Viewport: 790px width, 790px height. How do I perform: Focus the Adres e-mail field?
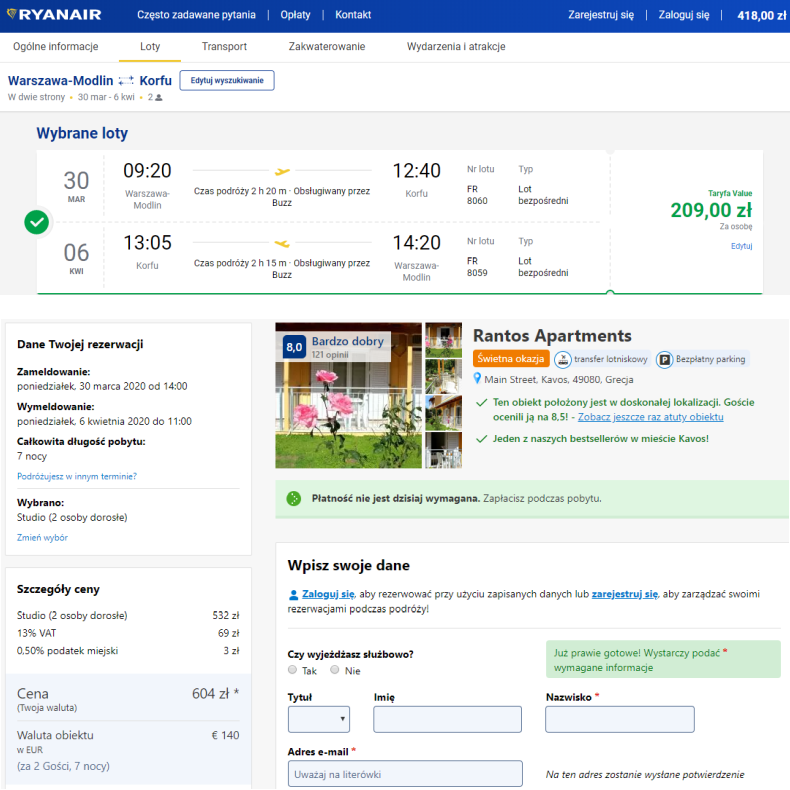405,773
